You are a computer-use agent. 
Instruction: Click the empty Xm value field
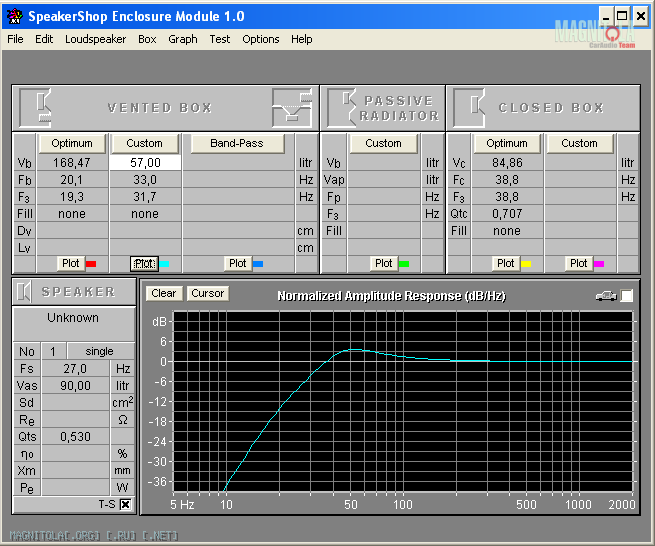pyautogui.click(x=75, y=471)
